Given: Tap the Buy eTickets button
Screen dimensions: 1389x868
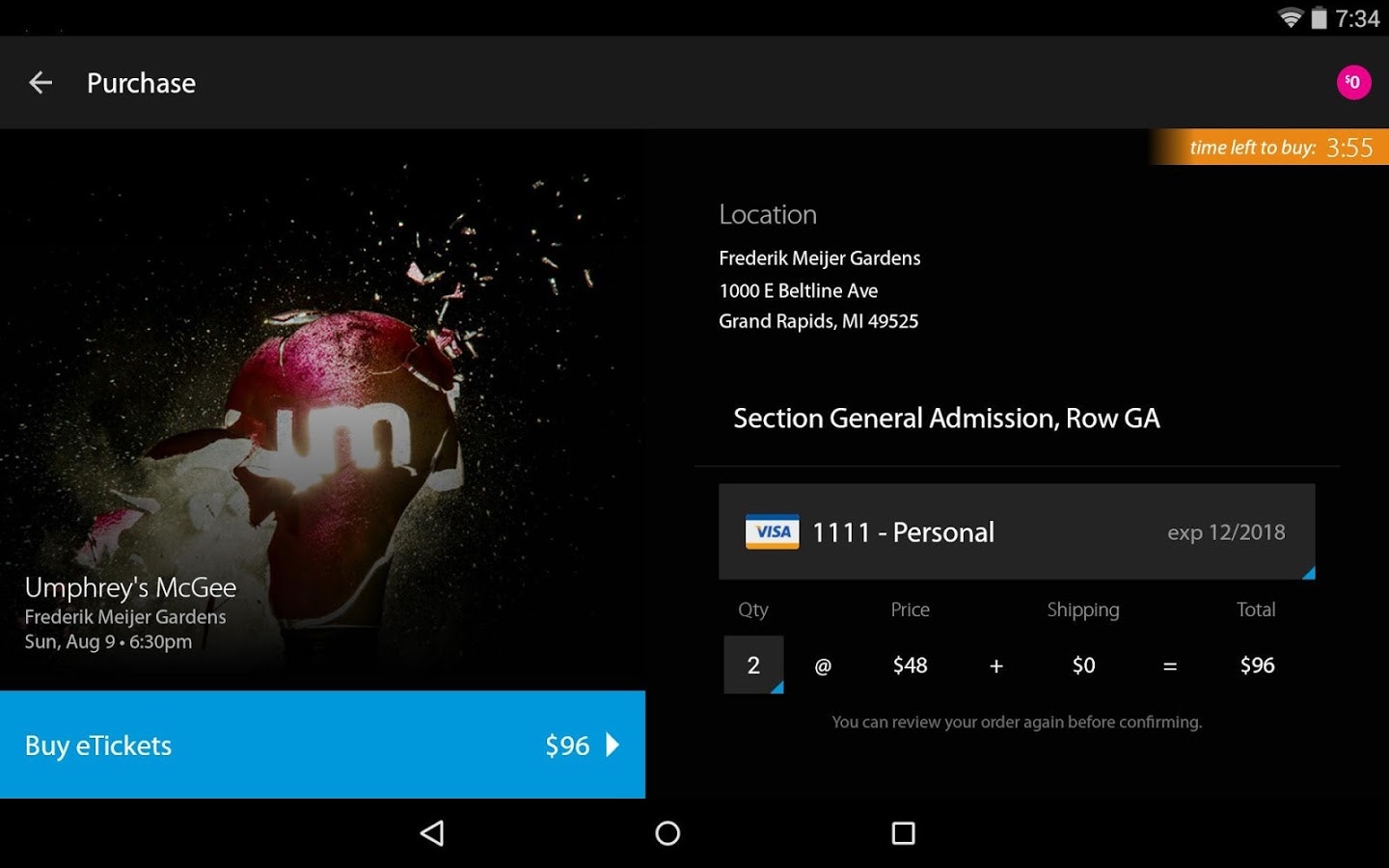Looking at the screenshot, I should point(322,745).
